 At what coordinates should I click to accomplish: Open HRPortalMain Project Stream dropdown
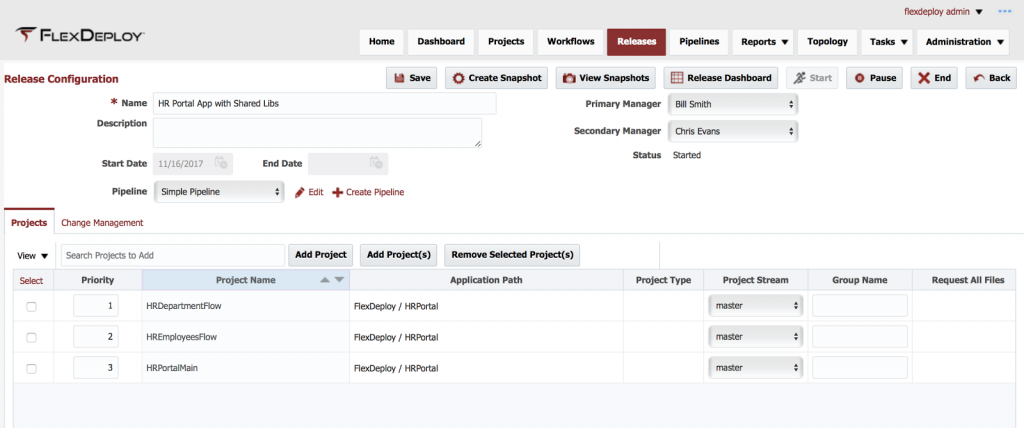click(756, 368)
